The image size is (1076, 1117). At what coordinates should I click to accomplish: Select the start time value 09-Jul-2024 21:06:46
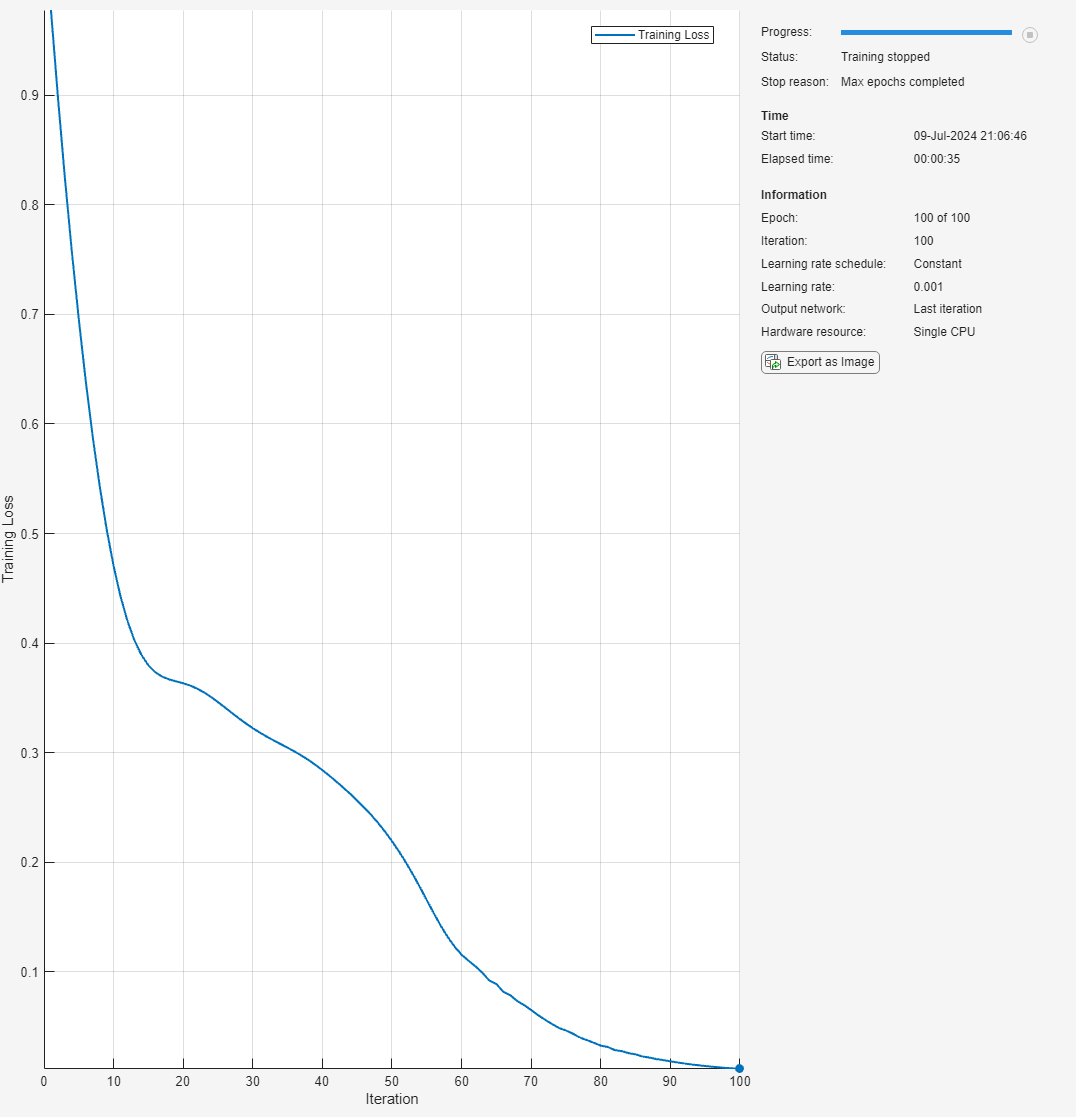970,135
